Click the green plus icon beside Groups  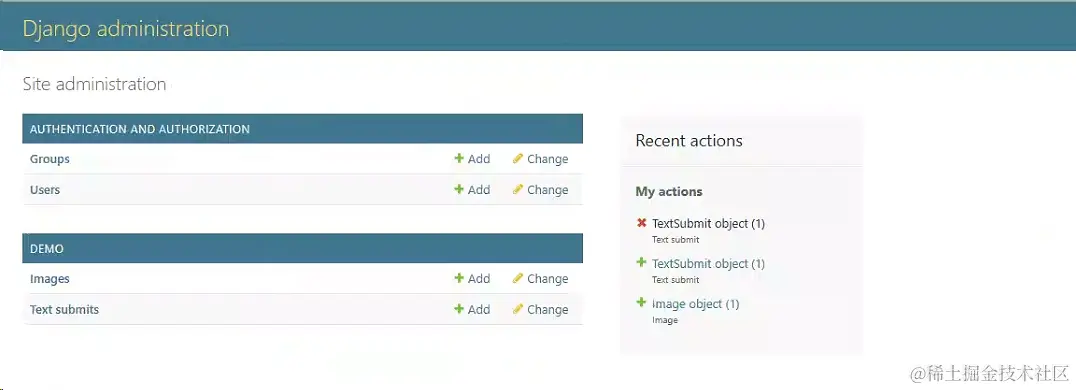tap(459, 159)
